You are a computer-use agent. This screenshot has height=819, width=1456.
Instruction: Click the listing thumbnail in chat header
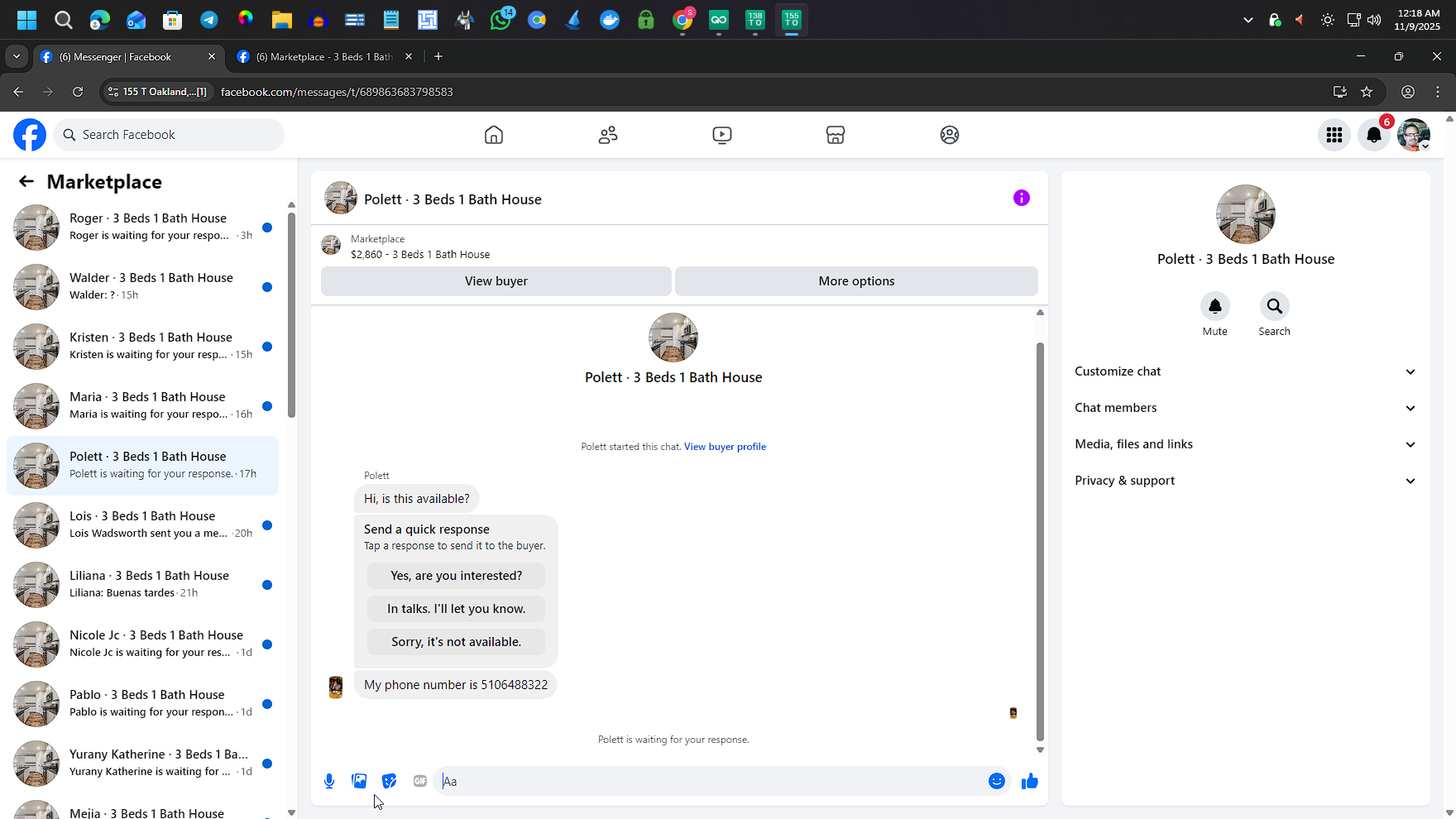click(341, 199)
